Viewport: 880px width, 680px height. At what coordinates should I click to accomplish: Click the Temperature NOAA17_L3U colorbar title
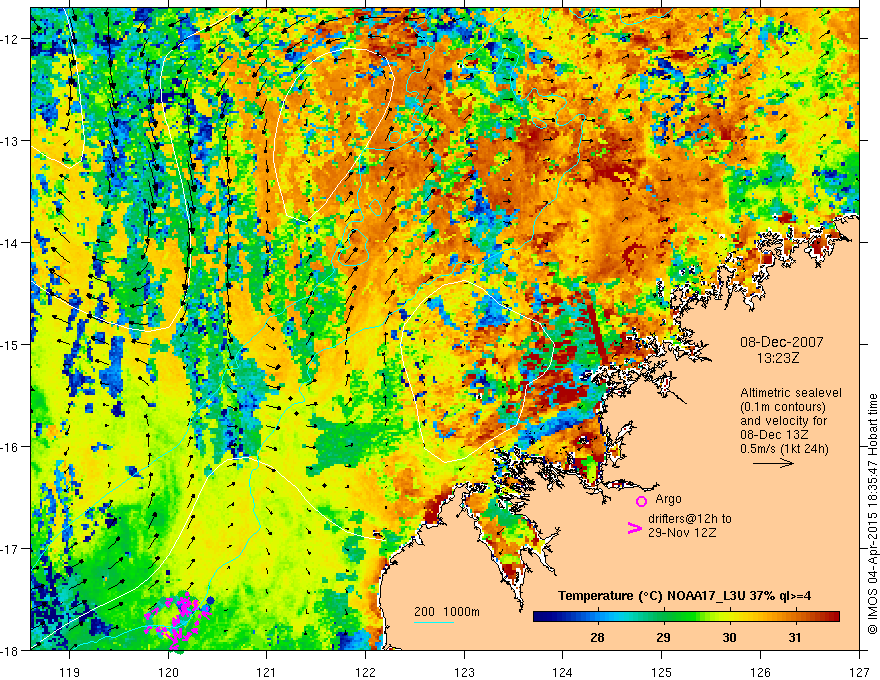684,596
